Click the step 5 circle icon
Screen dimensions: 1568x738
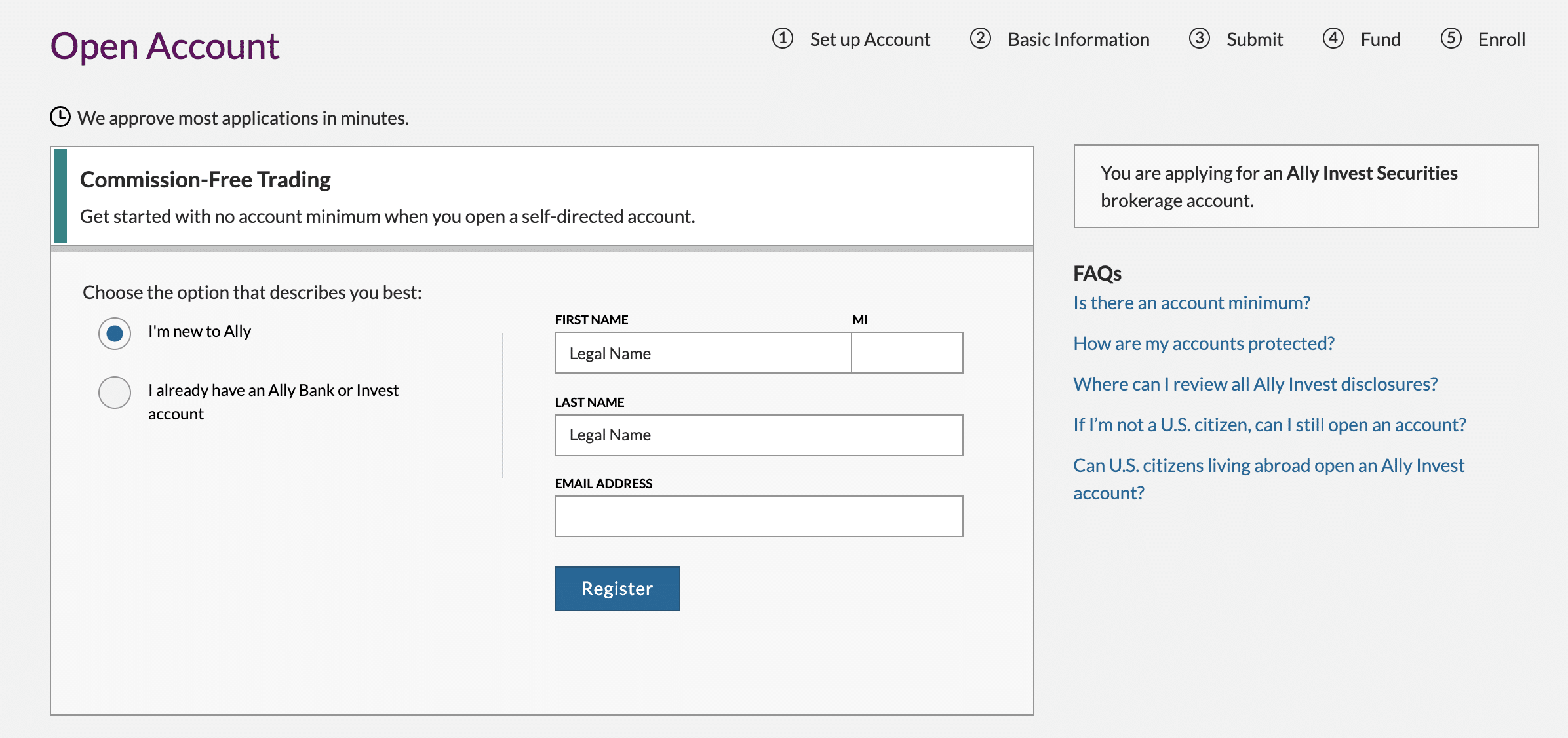1451,39
